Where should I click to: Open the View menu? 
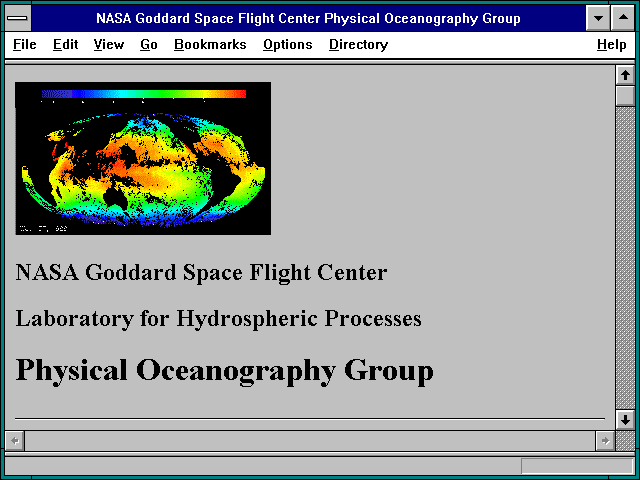109,44
